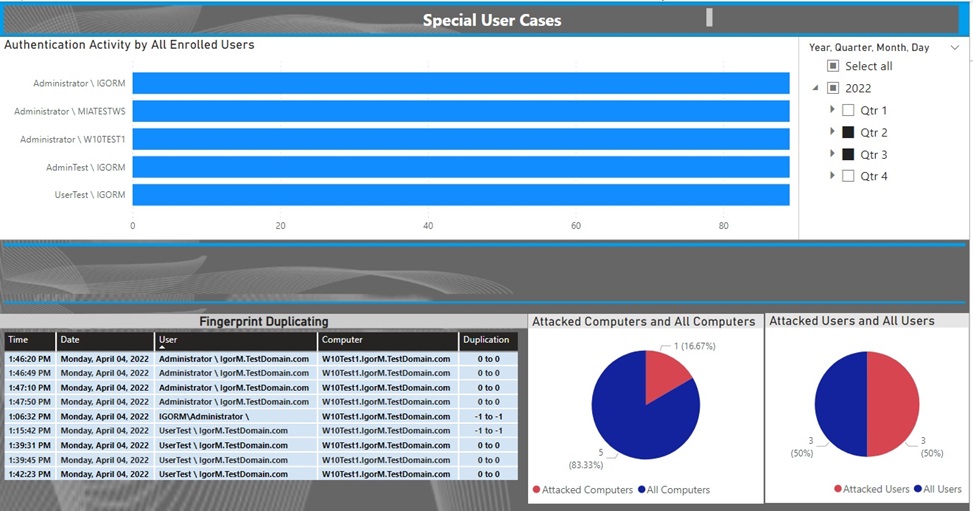Viewport: 973px width, 511px height.
Task: Select the UserTest \ IGORM bar
Action: coord(460,195)
